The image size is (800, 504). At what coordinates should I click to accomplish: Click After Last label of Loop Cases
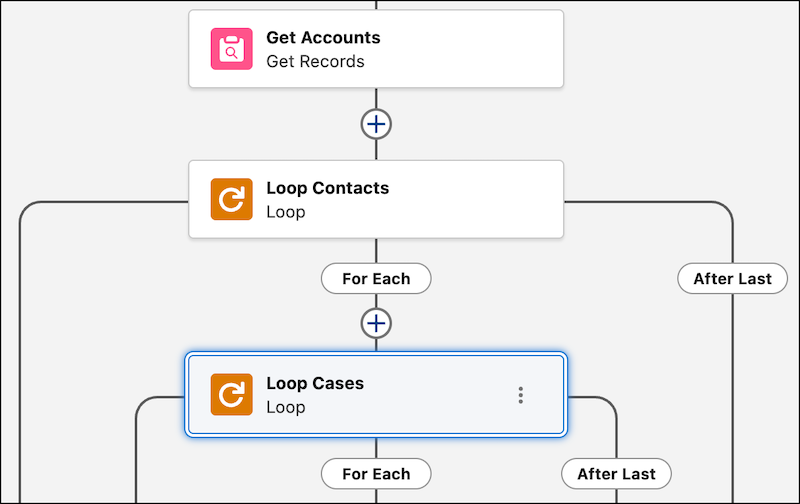click(x=616, y=474)
